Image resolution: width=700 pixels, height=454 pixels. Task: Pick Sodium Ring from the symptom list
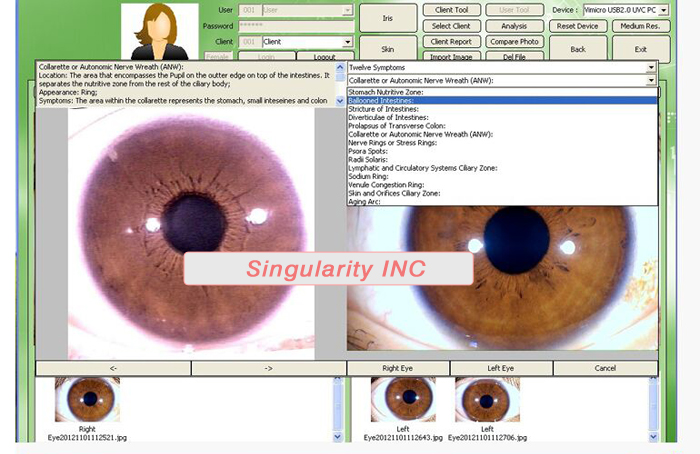coord(370,175)
